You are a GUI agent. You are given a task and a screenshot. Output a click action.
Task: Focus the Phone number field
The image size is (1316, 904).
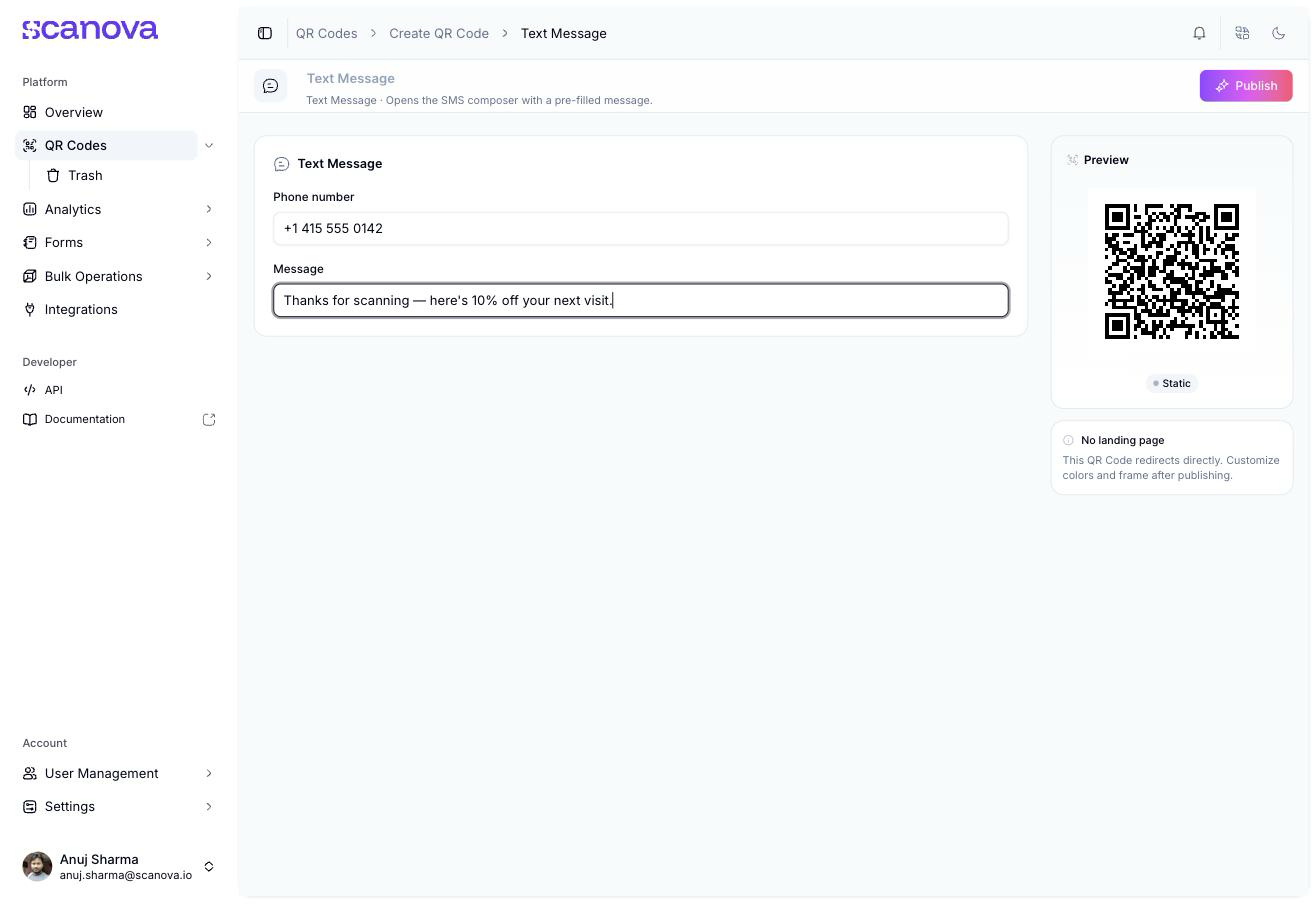pos(641,228)
